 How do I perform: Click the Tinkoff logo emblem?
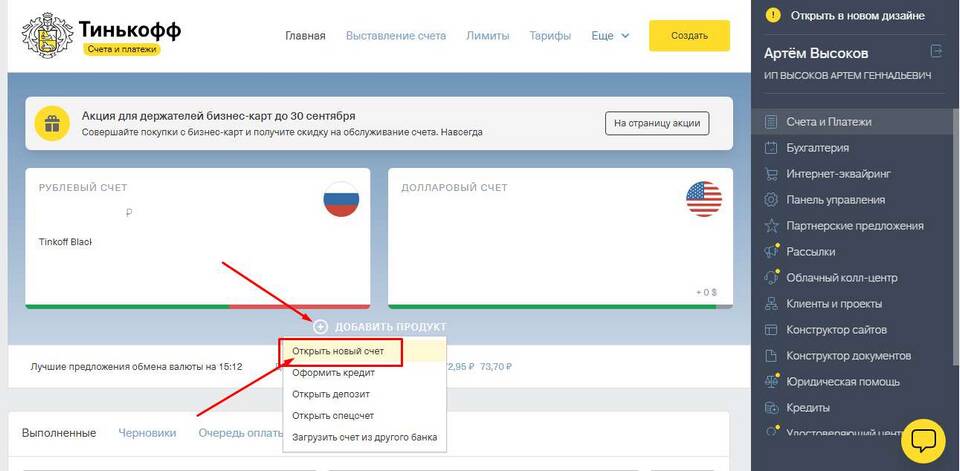(x=48, y=36)
